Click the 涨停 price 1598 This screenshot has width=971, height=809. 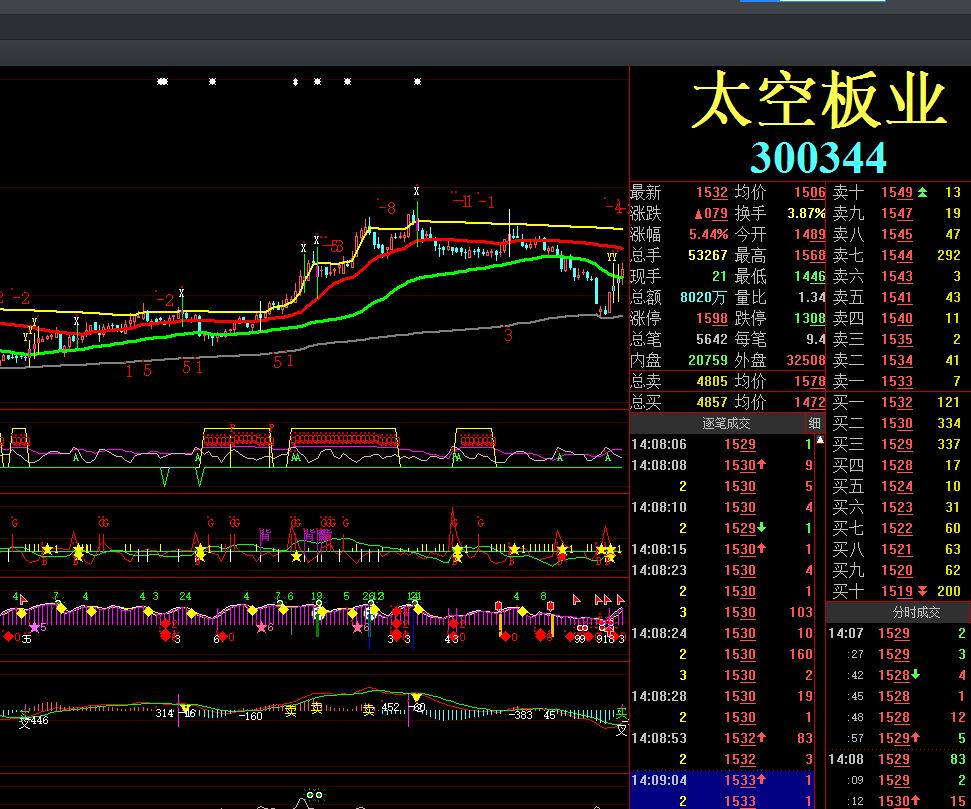712,318
